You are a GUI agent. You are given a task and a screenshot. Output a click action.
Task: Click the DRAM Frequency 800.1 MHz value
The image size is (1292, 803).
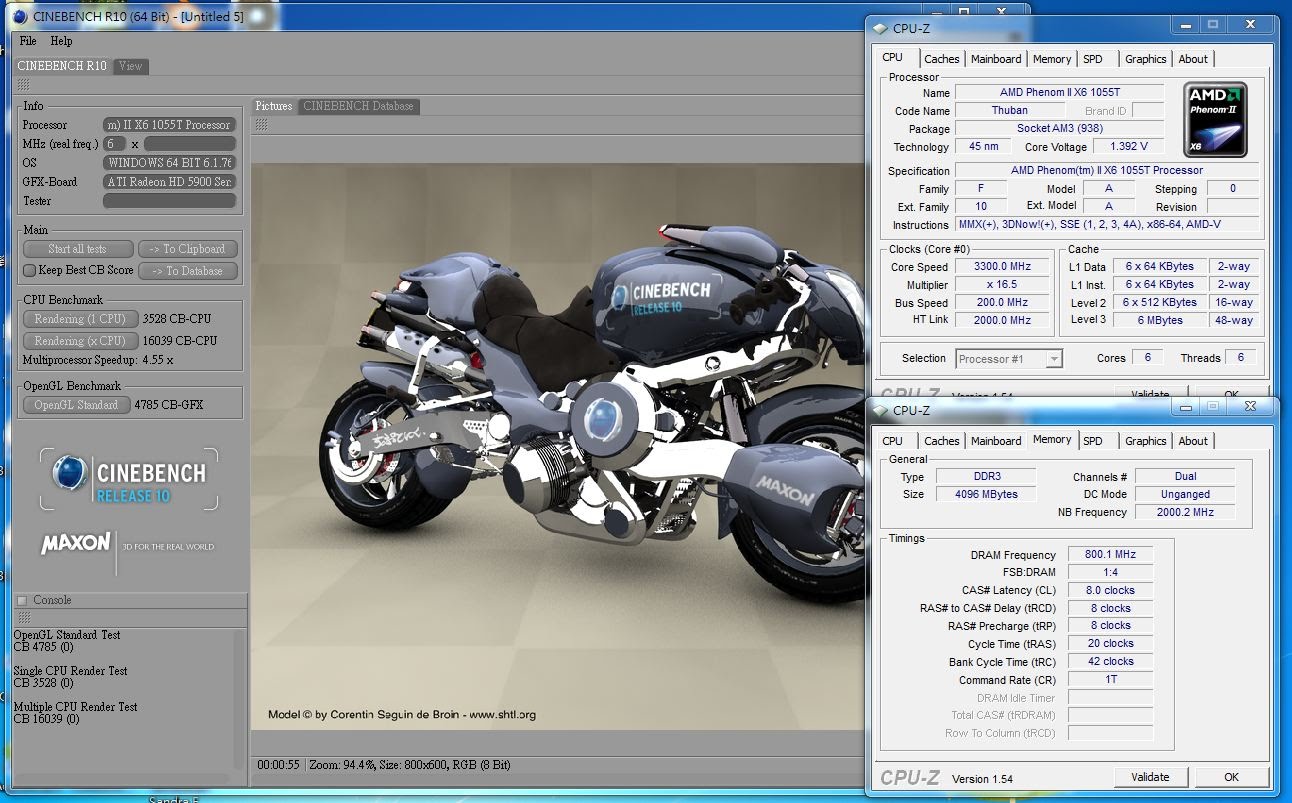point(1110,555)
